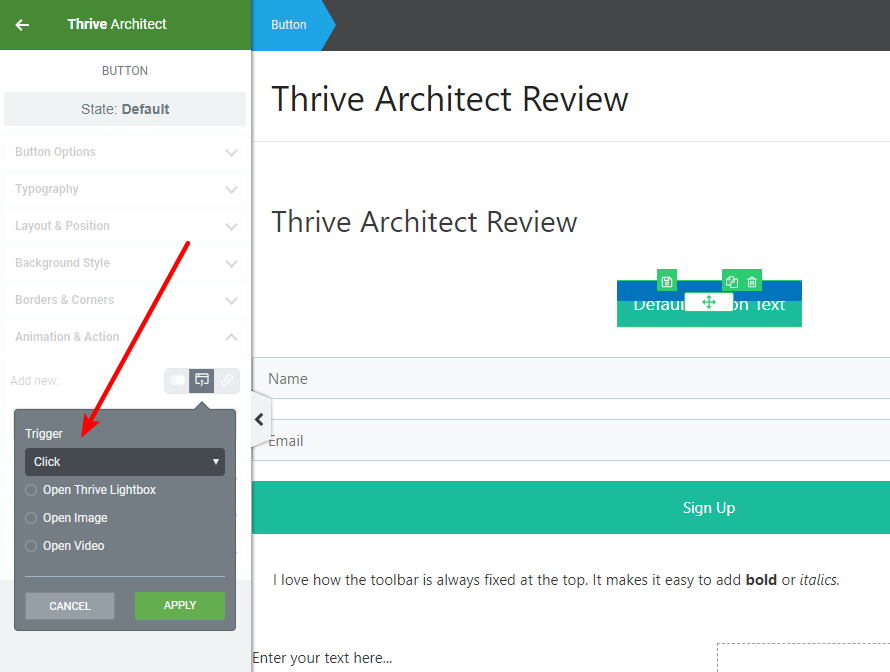
Task: Expand the Borders & Corners section
Action: click(125, 300)
